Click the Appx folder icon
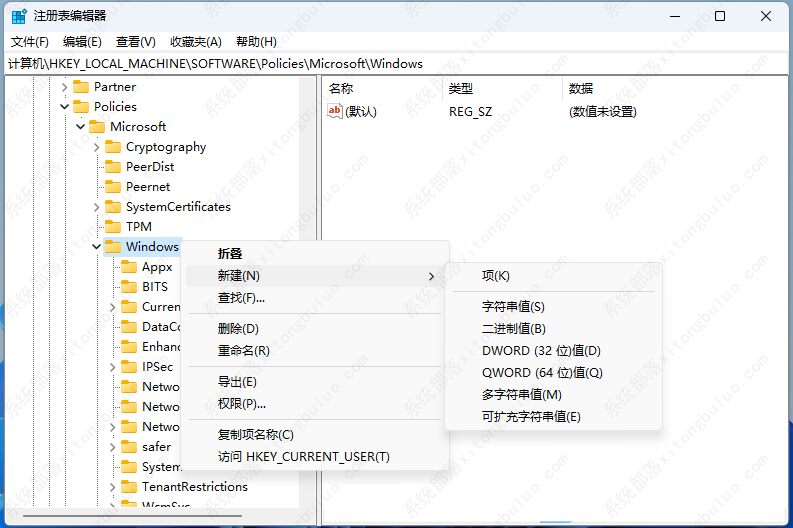Viewport: 793px width, 528px height. (129, 267)
